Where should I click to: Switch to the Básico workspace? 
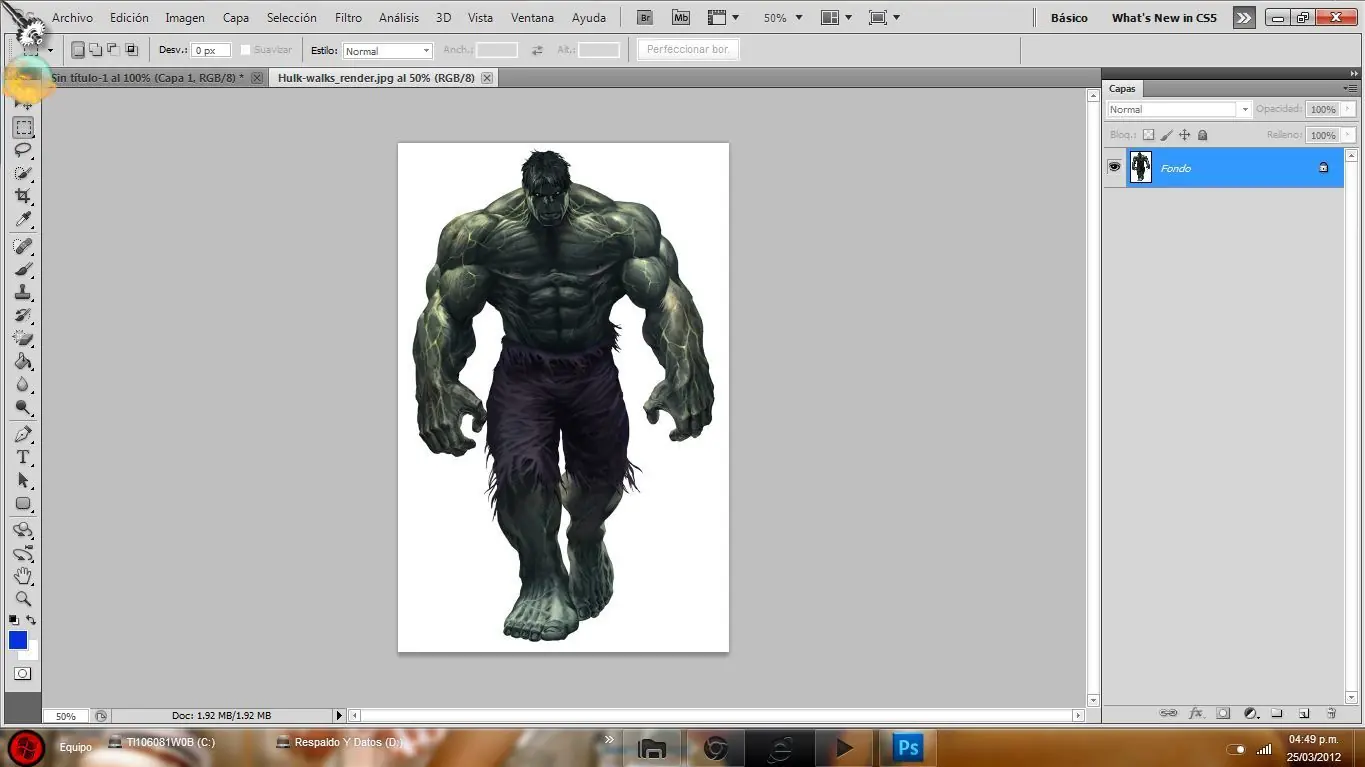tap(1069, 18)
